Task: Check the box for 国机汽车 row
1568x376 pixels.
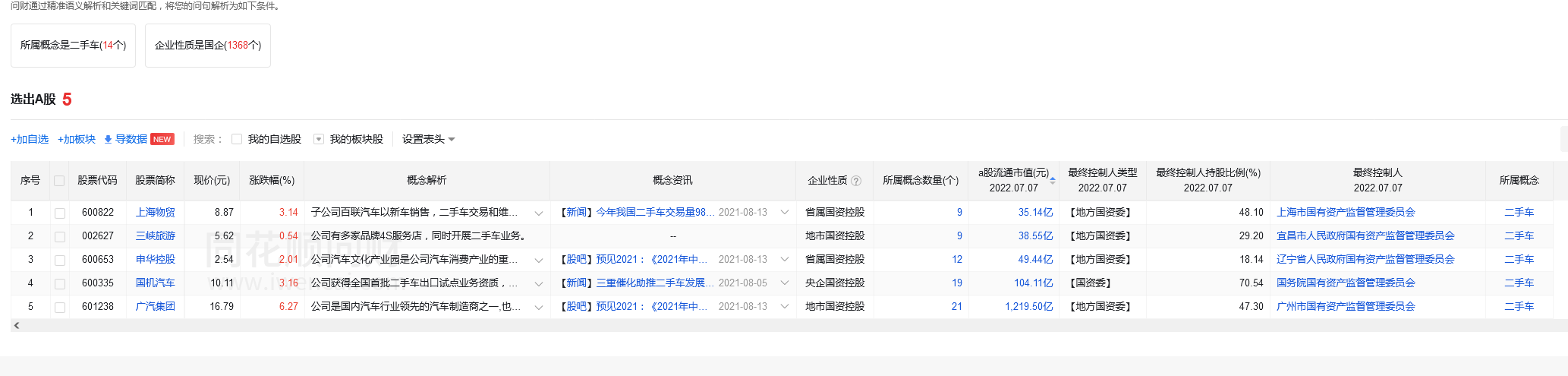Action: (x=60, y=284)
